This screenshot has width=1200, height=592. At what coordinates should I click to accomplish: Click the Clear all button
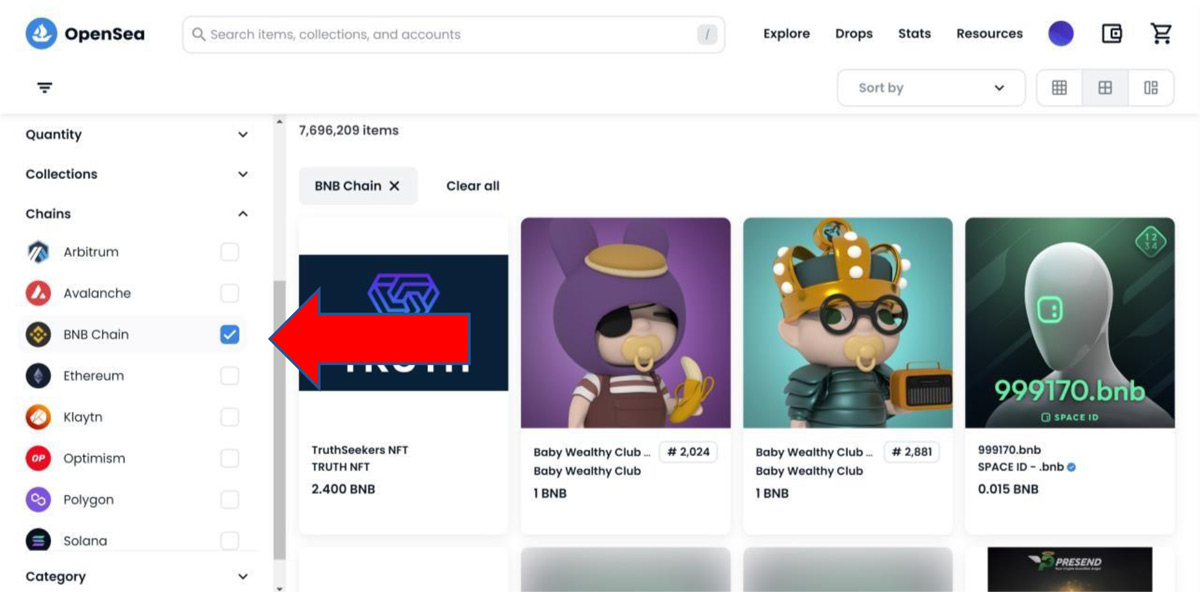point(473,186)
